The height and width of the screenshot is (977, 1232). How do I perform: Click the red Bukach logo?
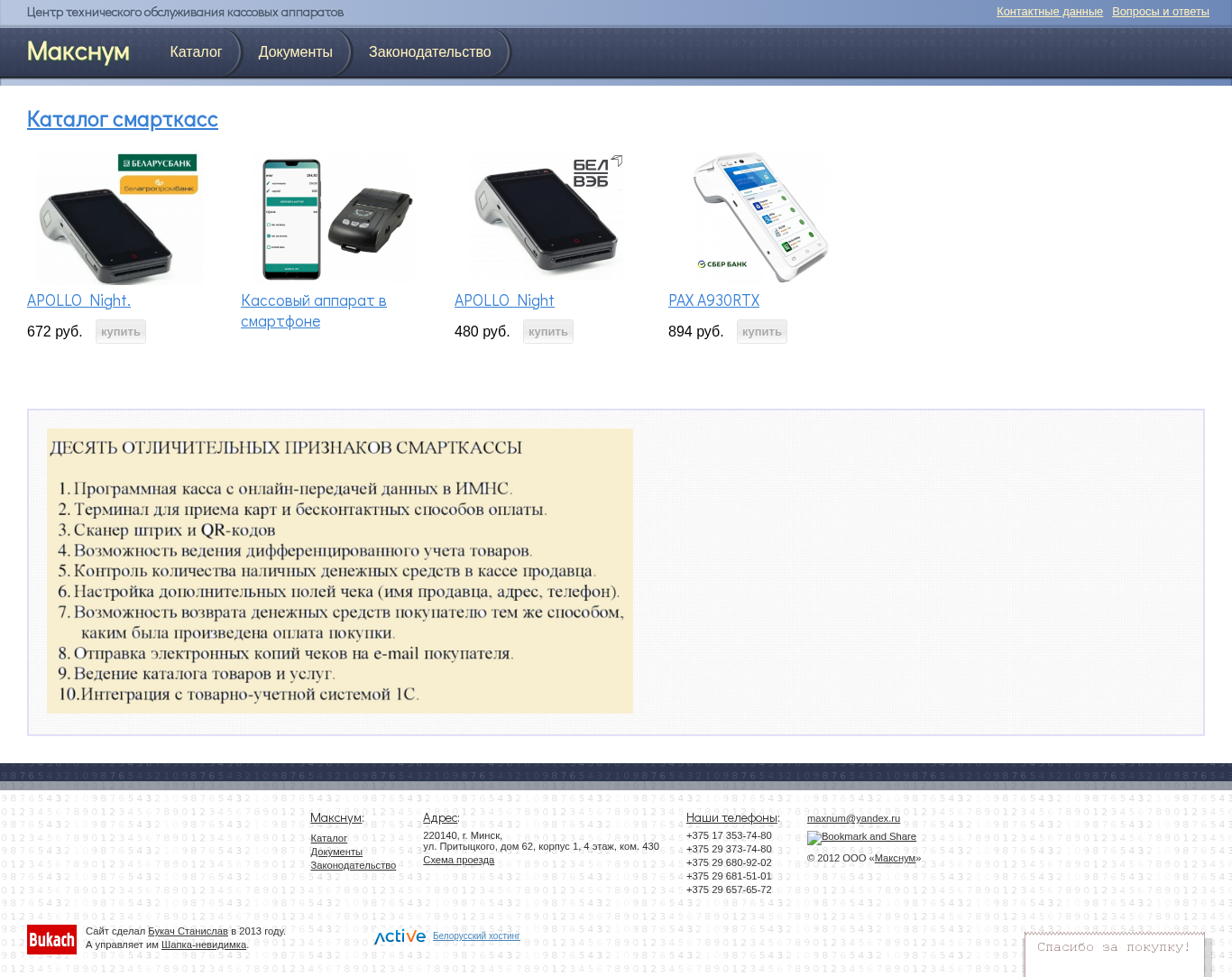[51, 939]
